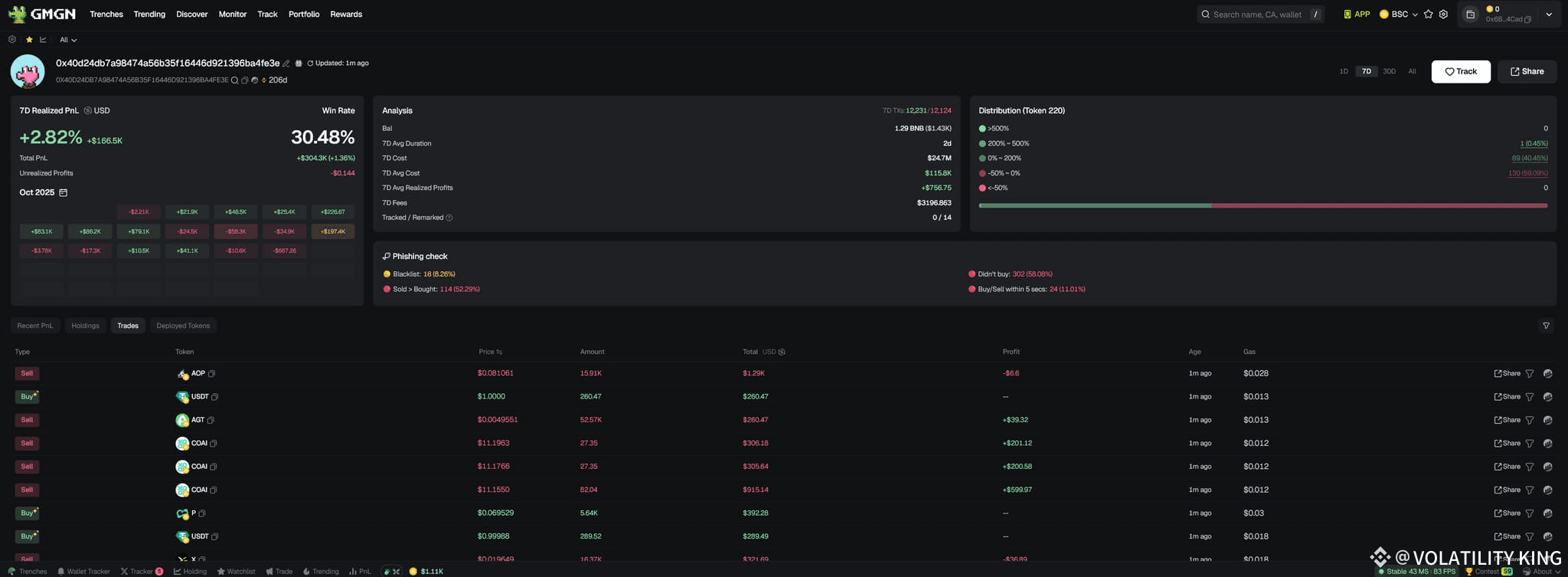Expand the account menu chevron at top right
Screen dimensions: 1568x577
tap(1549, 14)
